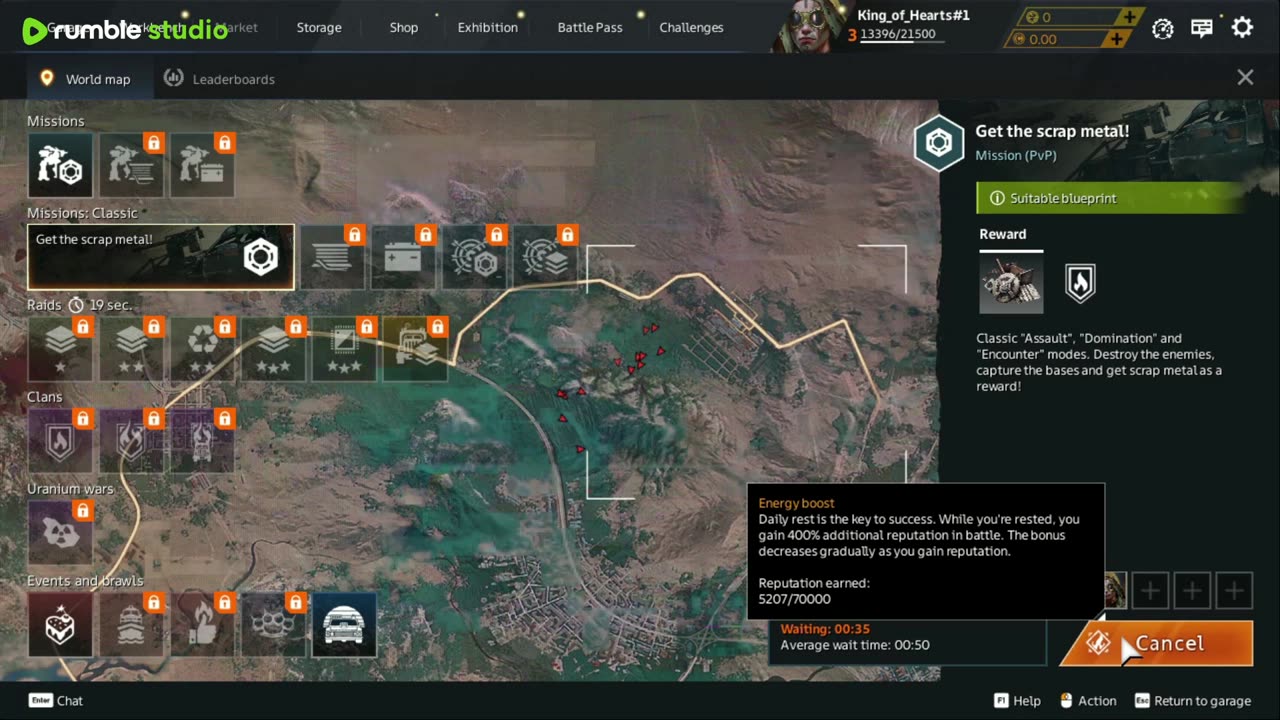This screenshot has height=720, width=1280.
Task: Select the third locked Clans vehicle-flame icon
Action: (x=202, y=441)
